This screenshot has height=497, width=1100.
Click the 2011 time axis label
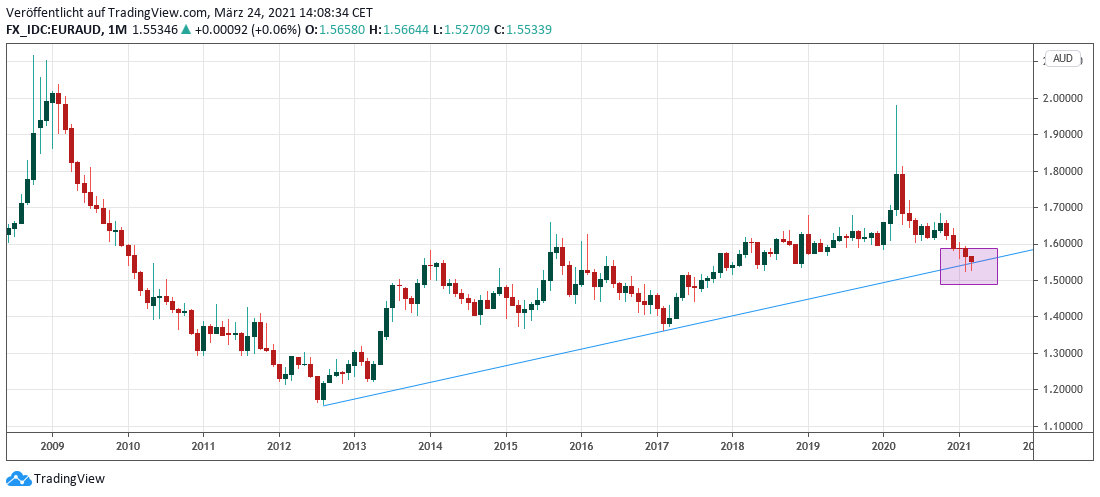[x=203, y=446]
